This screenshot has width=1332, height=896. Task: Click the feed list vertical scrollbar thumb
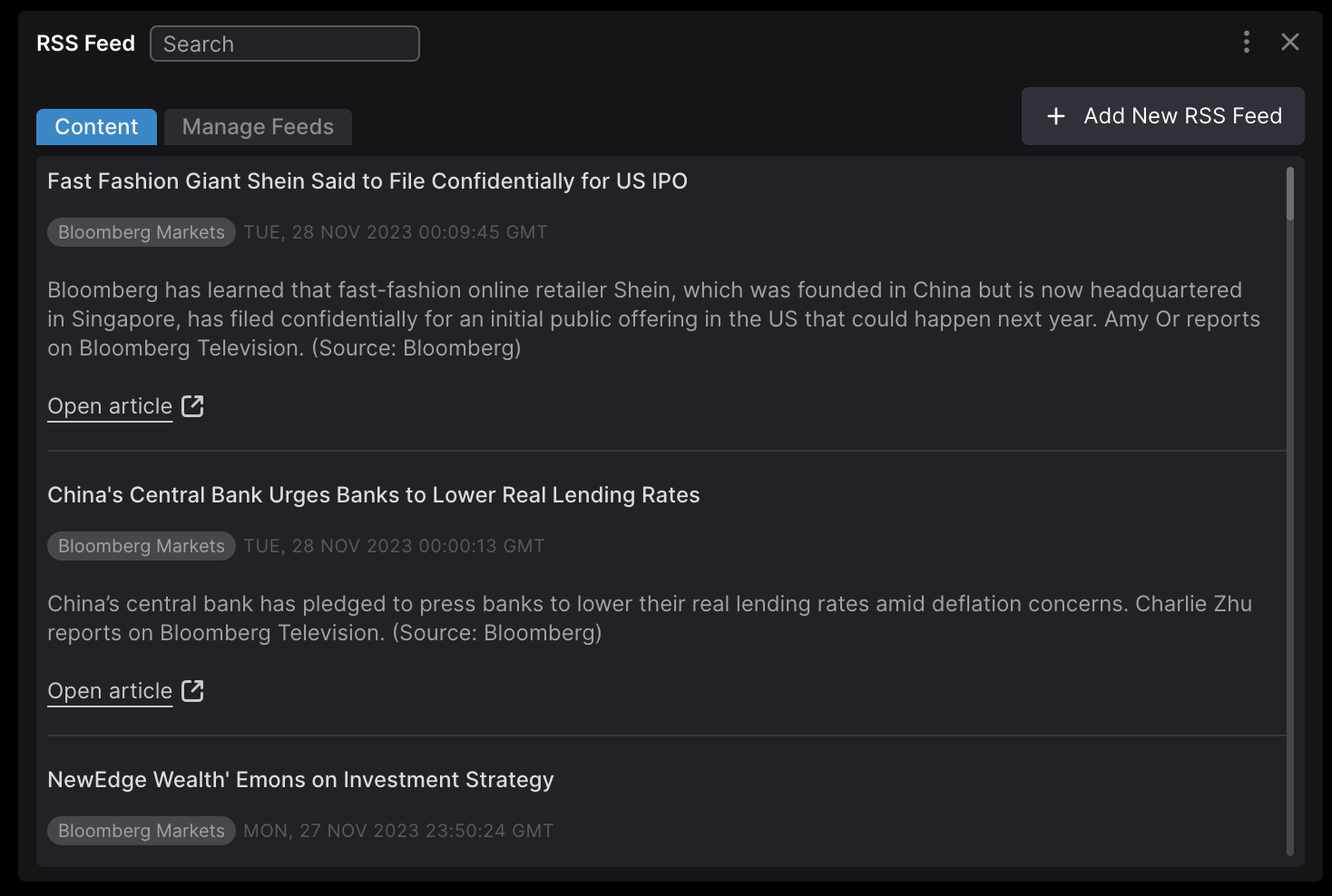click(x=1290, y=193)
